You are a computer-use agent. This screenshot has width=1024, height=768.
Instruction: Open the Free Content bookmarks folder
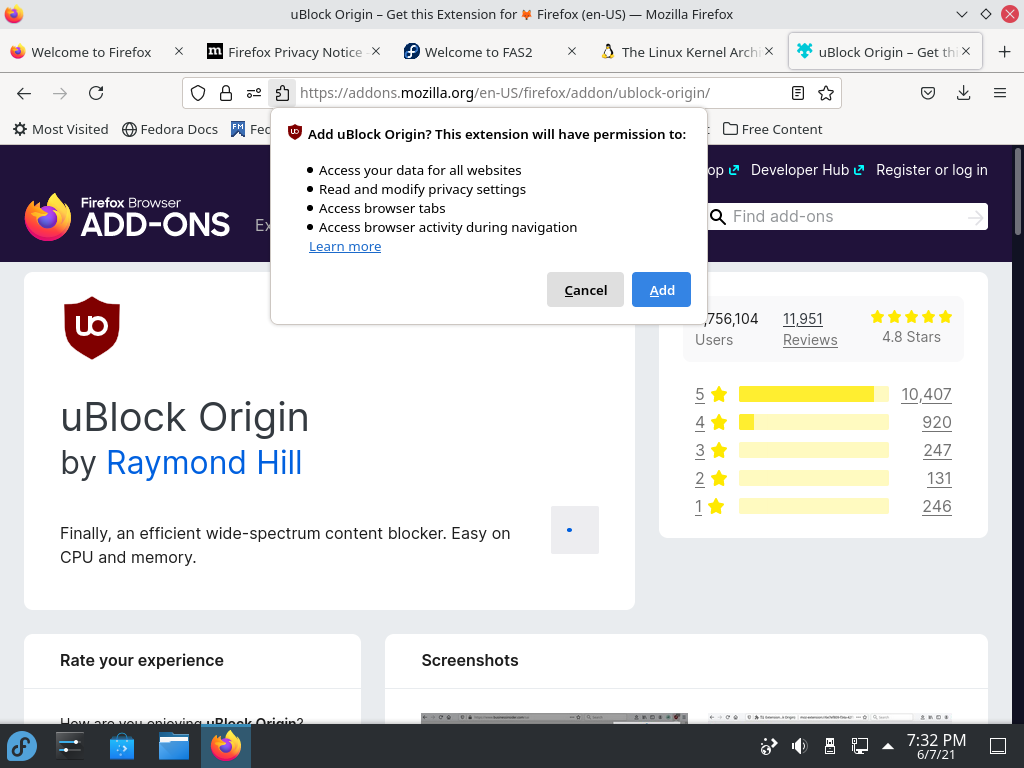[773, 129]
